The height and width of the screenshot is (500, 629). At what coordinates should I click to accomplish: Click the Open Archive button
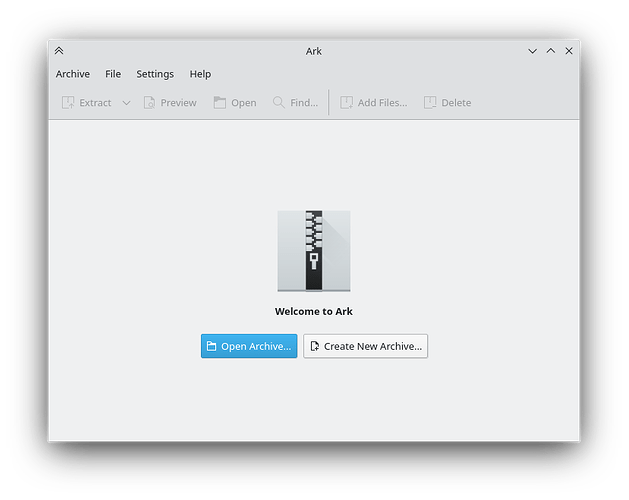[249, 346]
